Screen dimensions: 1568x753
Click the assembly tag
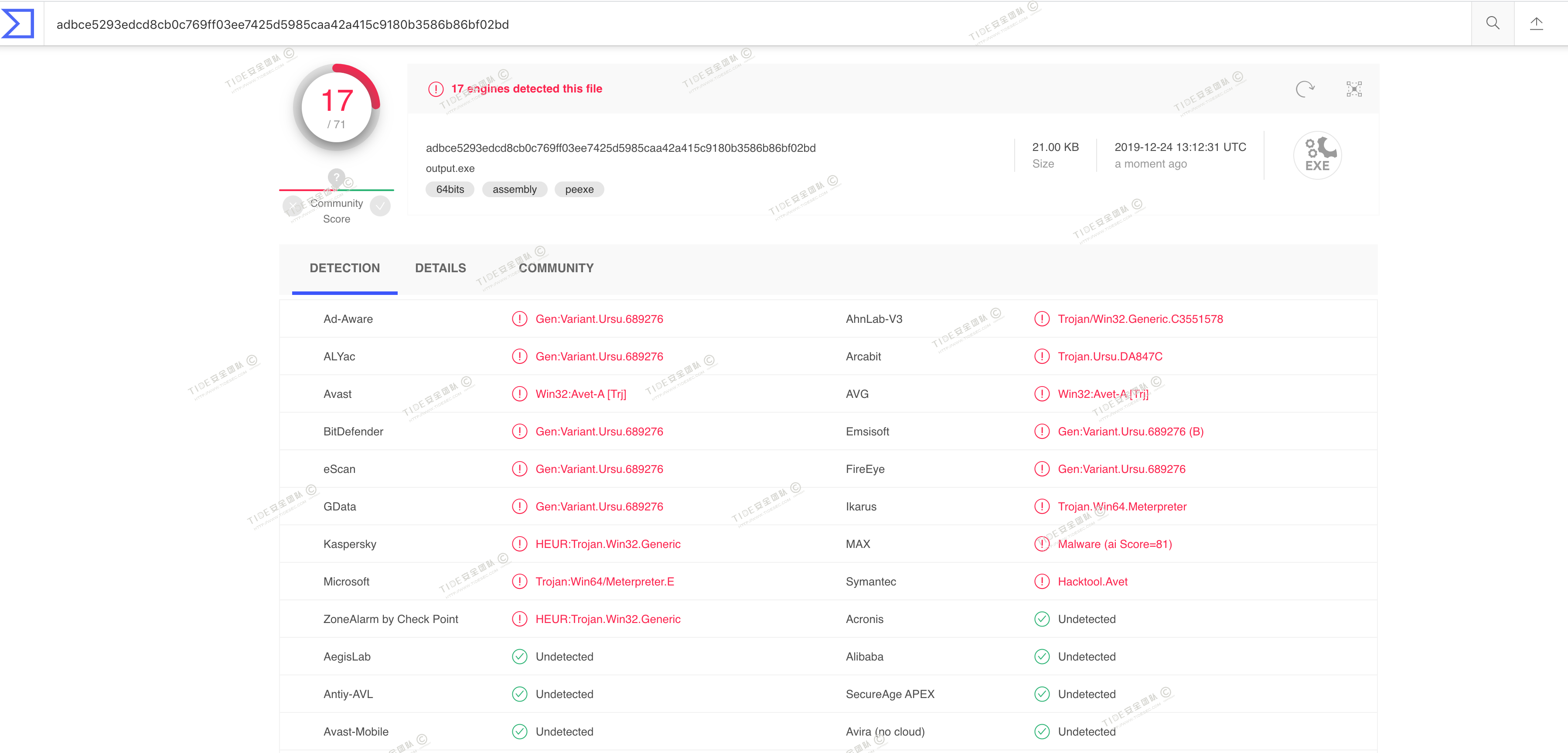click(x=515, y=189)
